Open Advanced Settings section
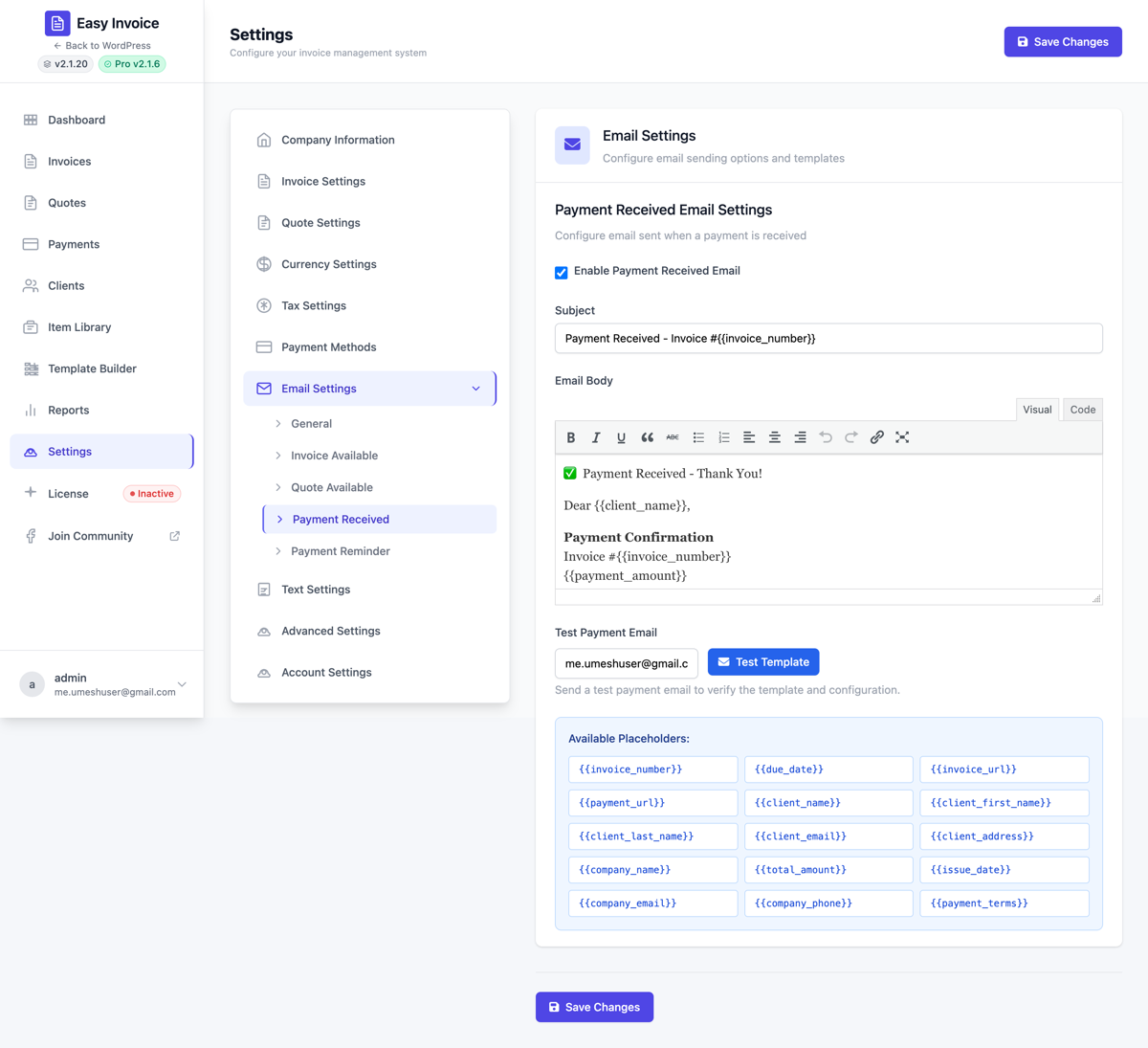The height and width of the screenshot is (1048, 1148). click(x=370, y=631)
